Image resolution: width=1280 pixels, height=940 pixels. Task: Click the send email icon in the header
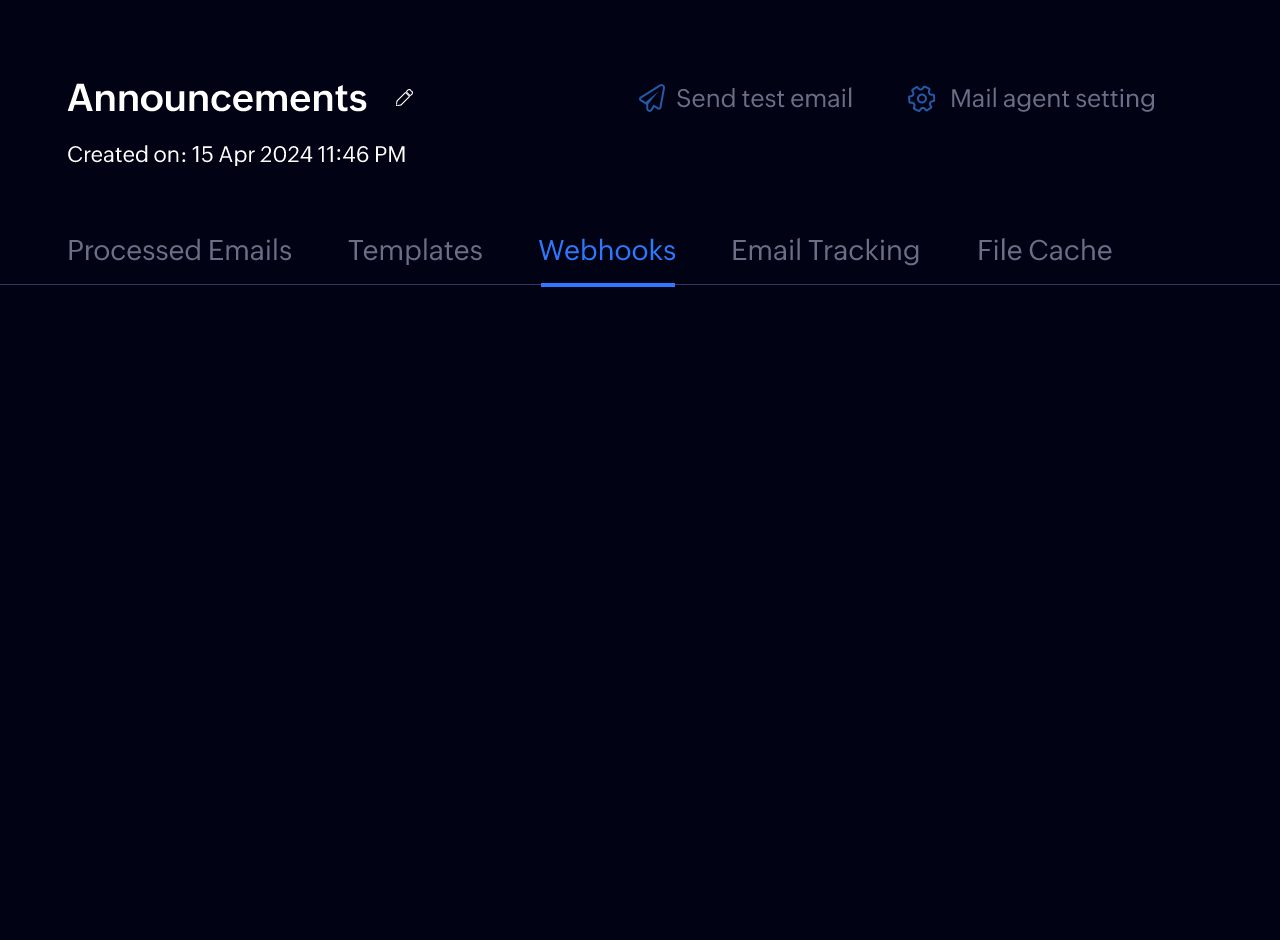click(651, 97)
